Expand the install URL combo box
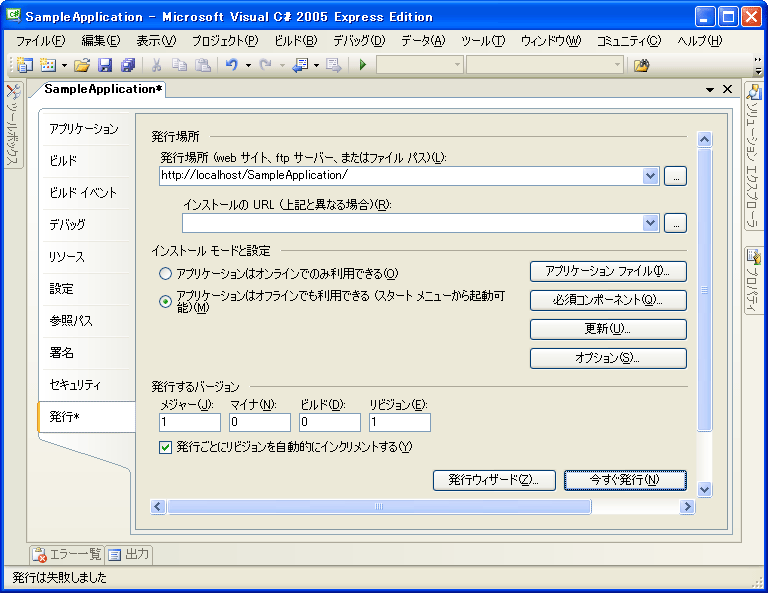This screenshot has width=768, height=593. 650,223
